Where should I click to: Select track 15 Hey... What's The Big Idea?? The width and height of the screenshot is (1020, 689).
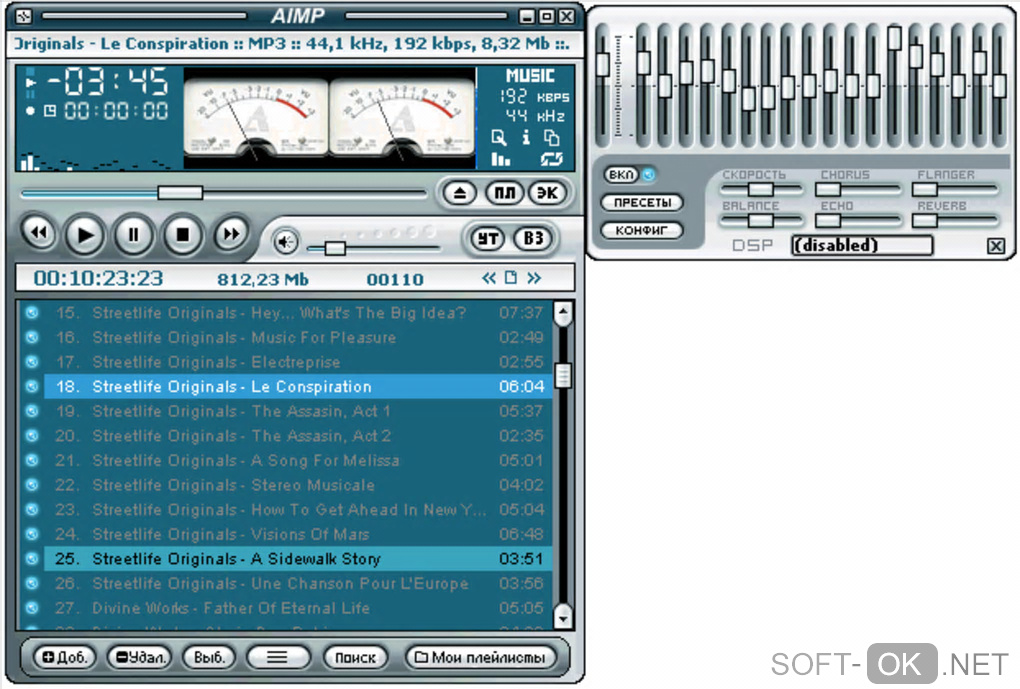298,313
